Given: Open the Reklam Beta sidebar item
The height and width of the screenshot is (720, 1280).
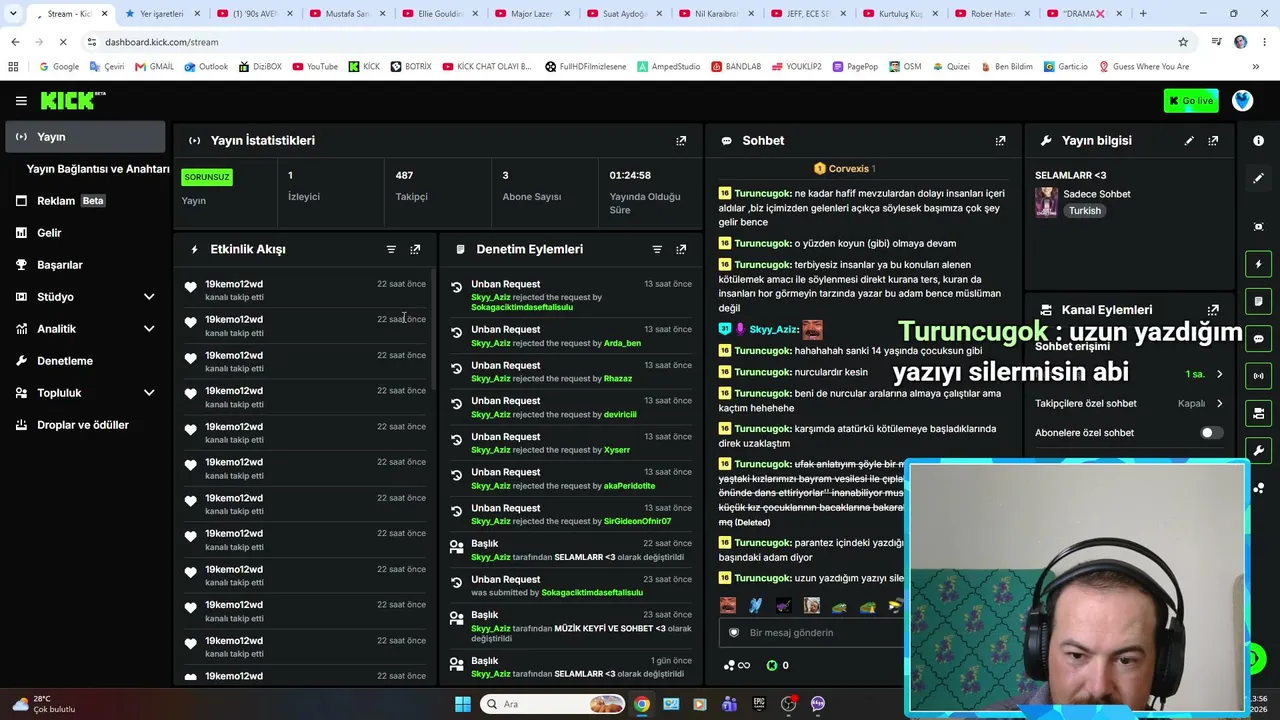Looking at the screenshot, I should [85, 201].
